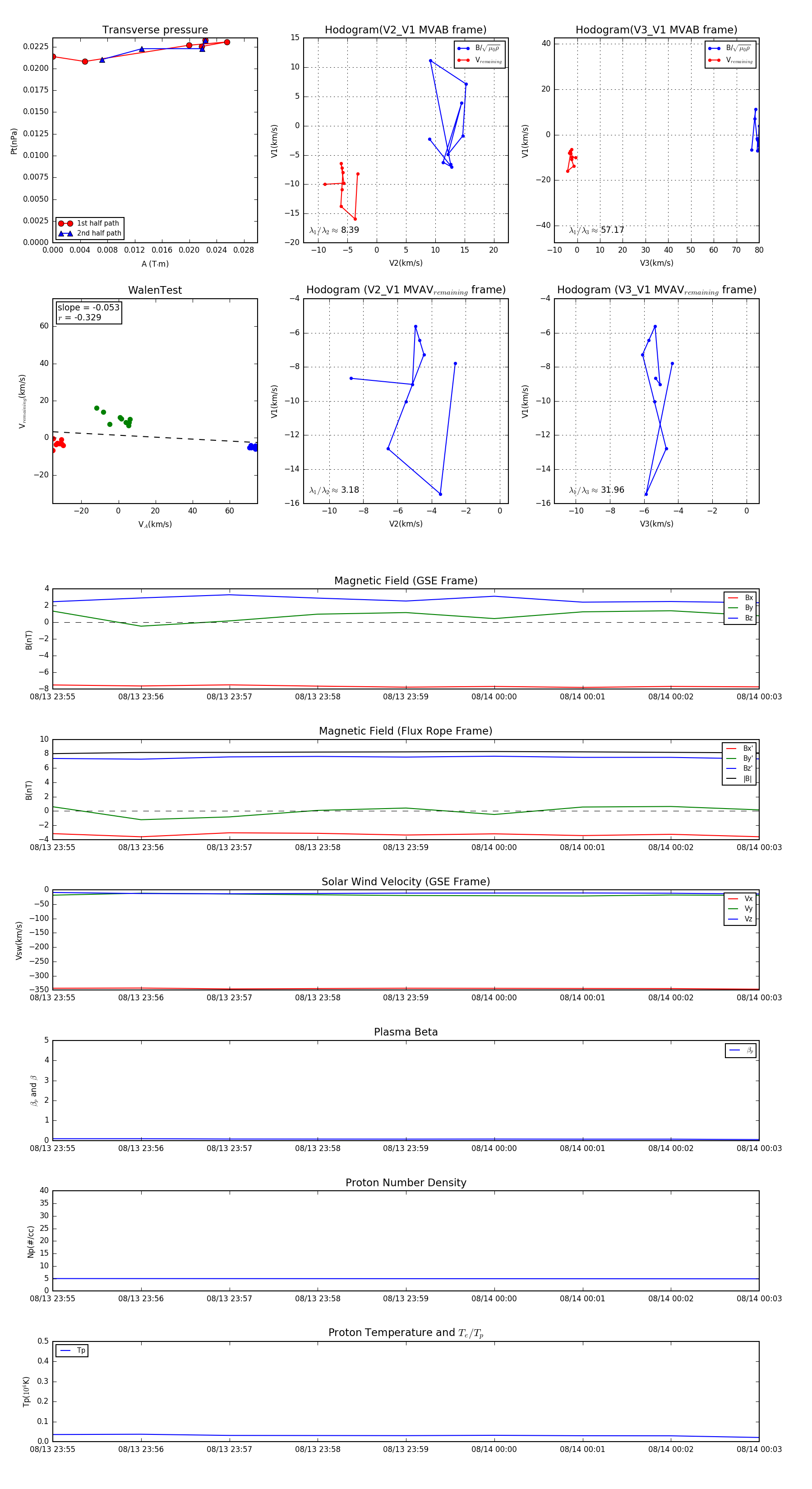Viewport: 812px width, 1489px height.
Task: Click the By' legend entry in Flux Rope panel
Action: coord(739,758)
